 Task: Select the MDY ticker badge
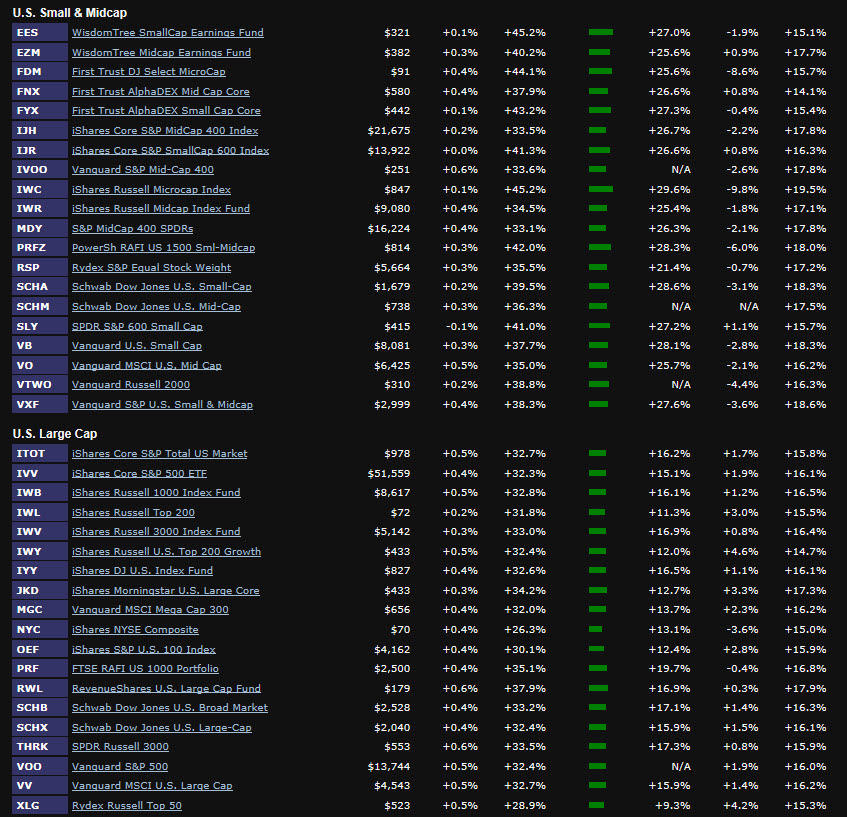pyautogui.click(x=40, y=228)
